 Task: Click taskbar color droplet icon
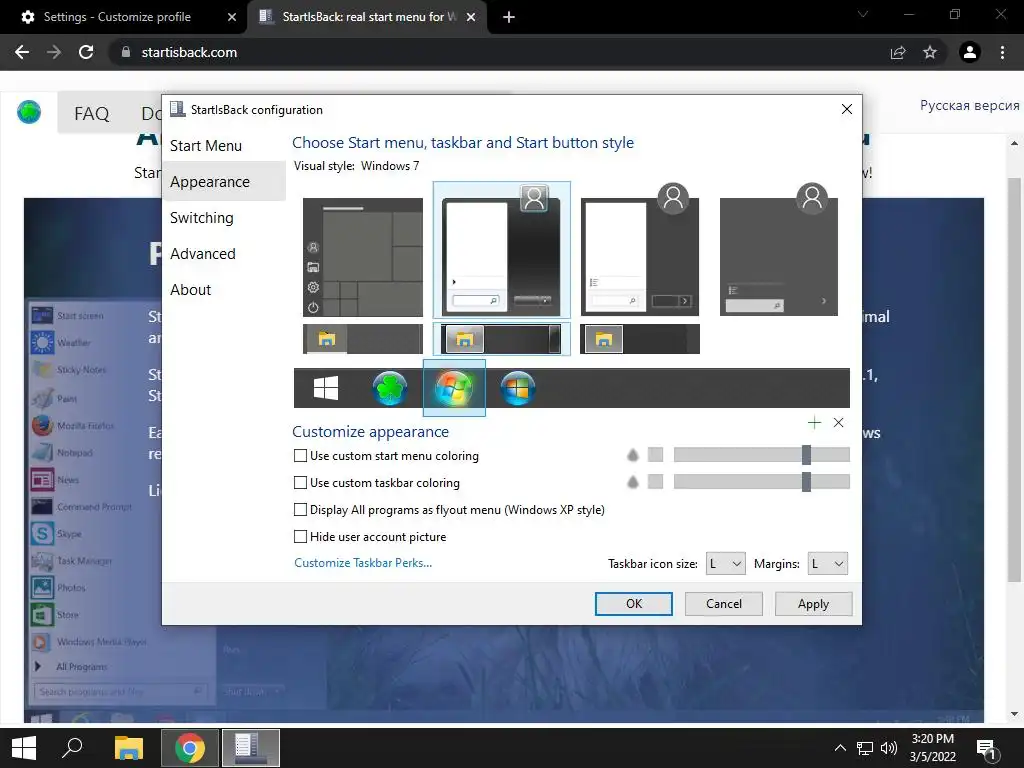coord(633,482)
